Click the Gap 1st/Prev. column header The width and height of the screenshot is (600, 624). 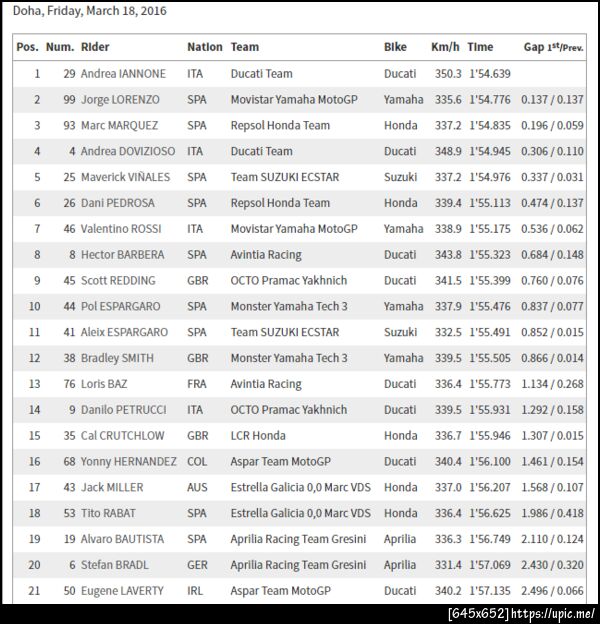click(x=553, y=47)
